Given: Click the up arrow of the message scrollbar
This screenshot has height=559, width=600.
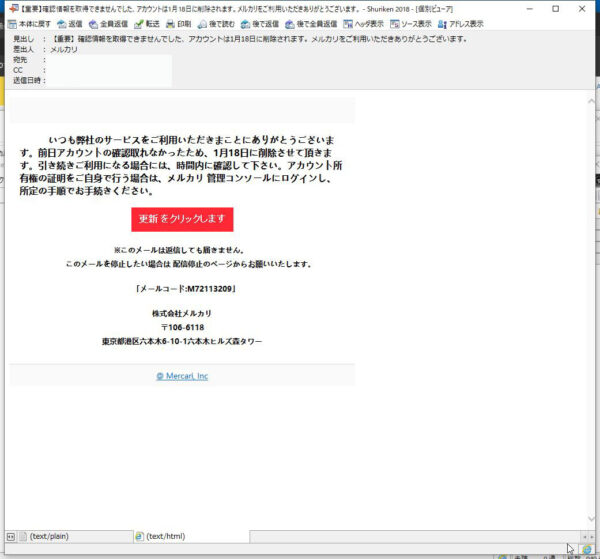Looking at the screenshot, I should click(x=591, y=101).
